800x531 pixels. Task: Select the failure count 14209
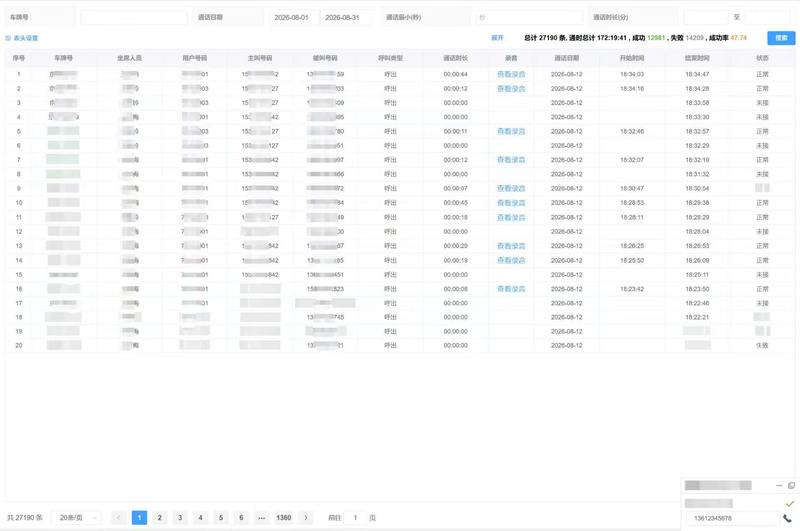[694, 38]
